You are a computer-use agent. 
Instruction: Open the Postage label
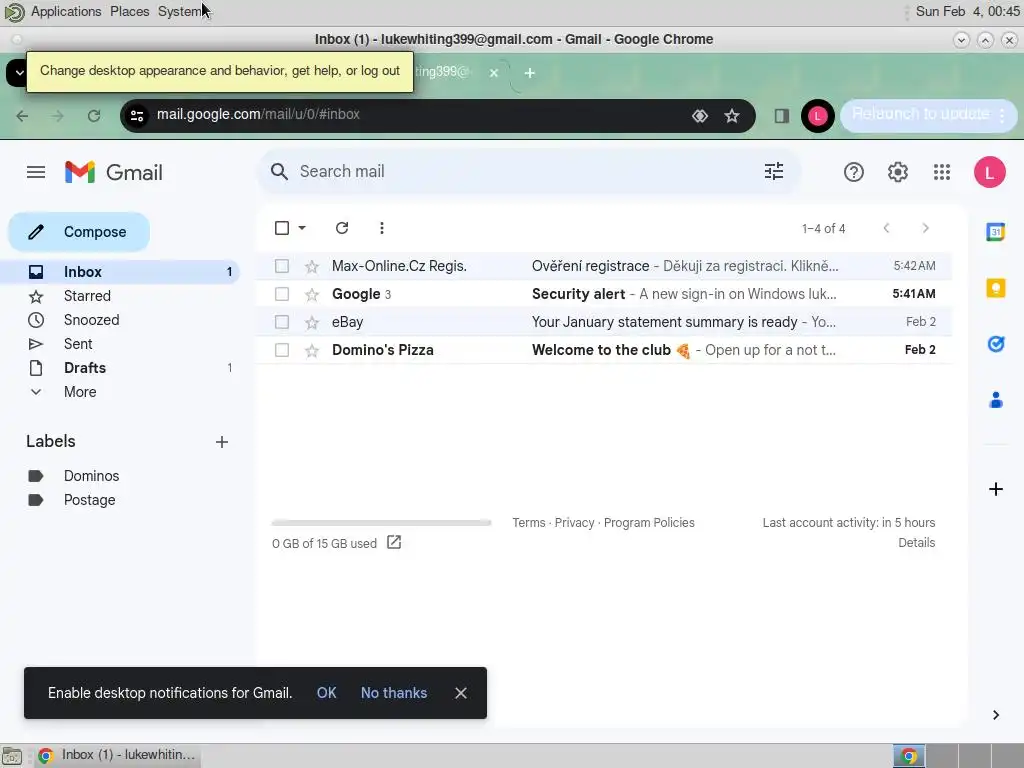click(89, 500)
